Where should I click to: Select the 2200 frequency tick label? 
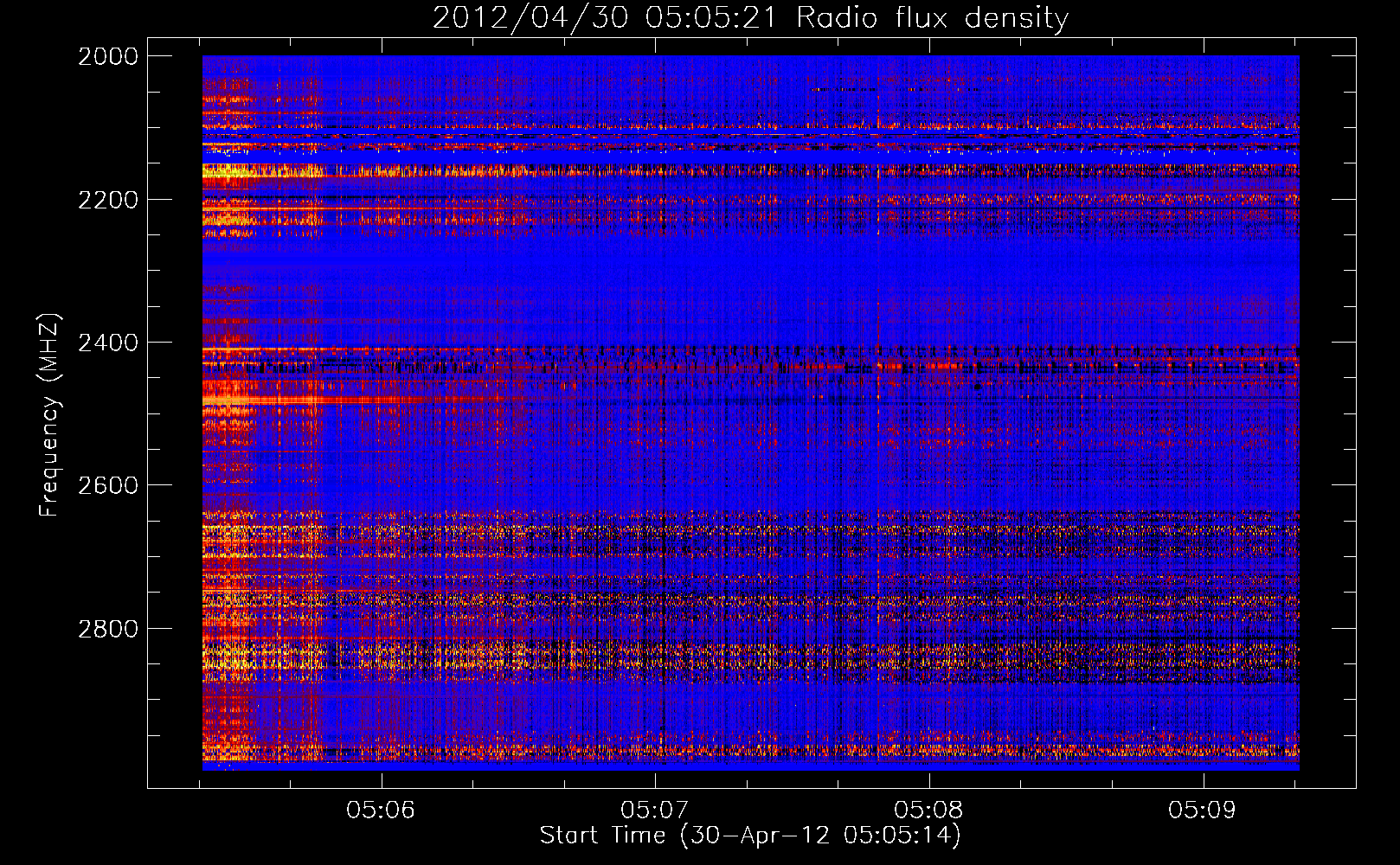(x=108, y=200)
